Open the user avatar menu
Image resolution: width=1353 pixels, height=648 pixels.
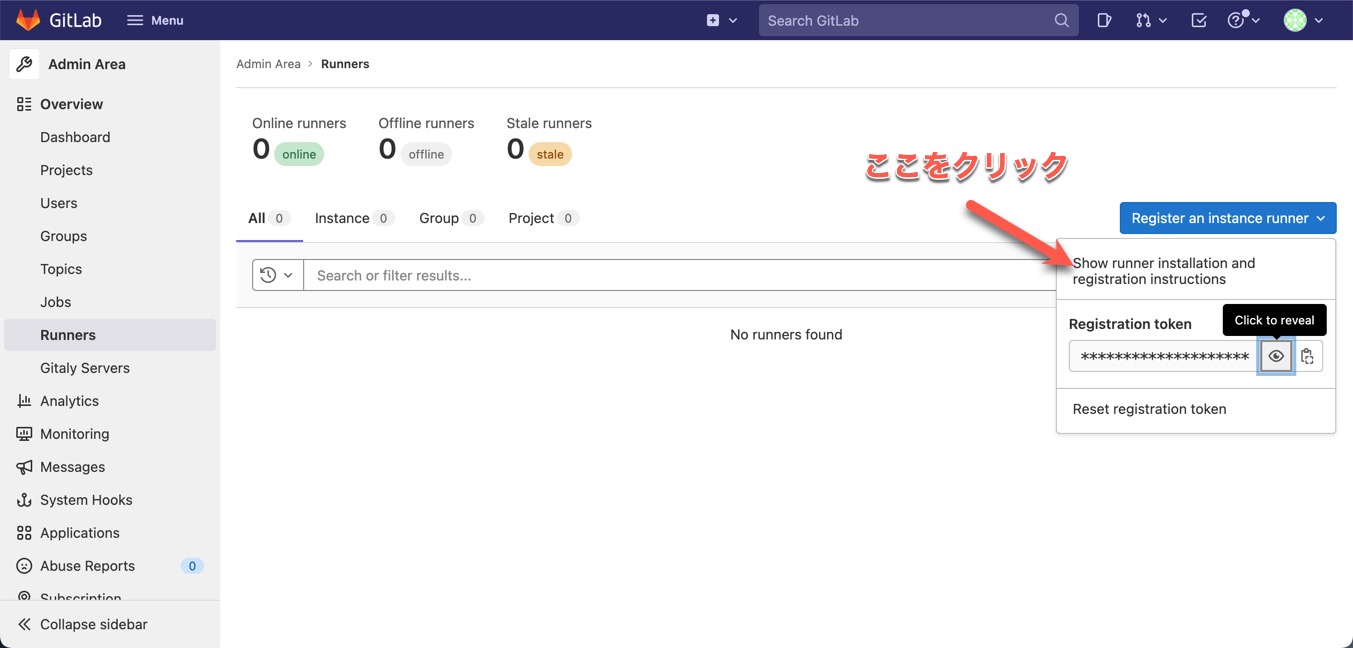pos(1303,20)
